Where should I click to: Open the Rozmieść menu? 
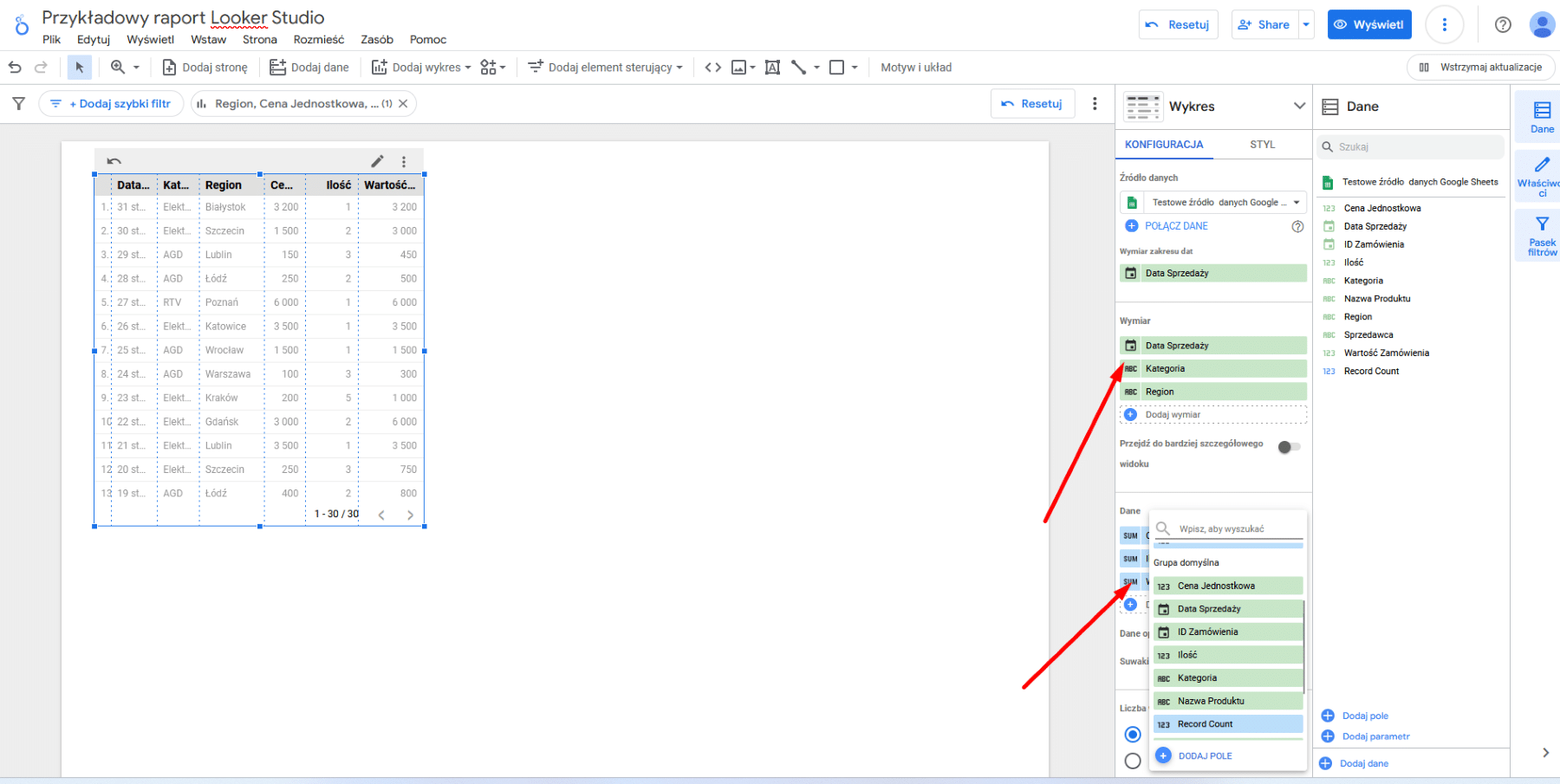(x=319, y=39)
